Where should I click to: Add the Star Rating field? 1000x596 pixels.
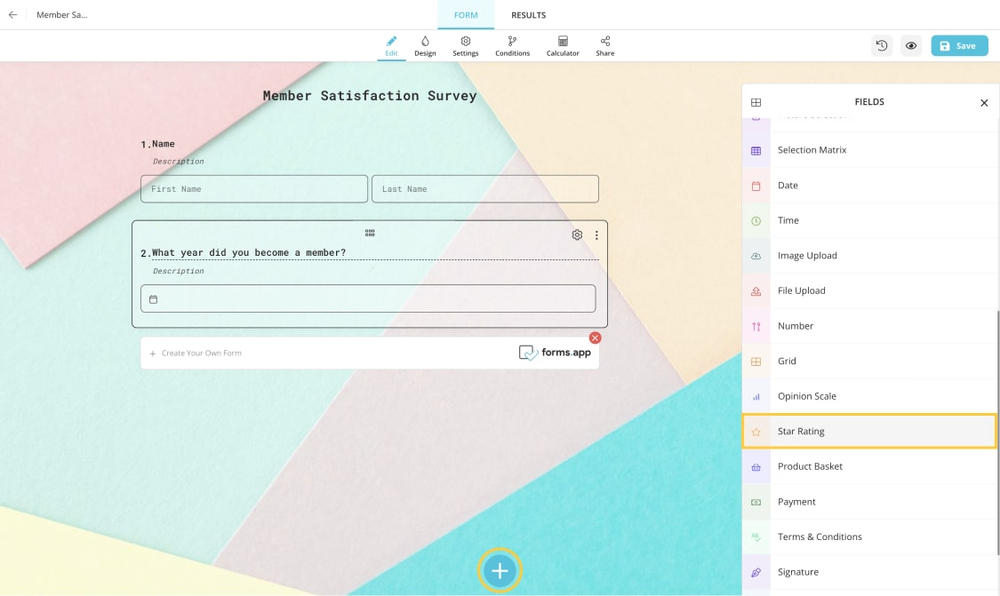tap(869, 431)
